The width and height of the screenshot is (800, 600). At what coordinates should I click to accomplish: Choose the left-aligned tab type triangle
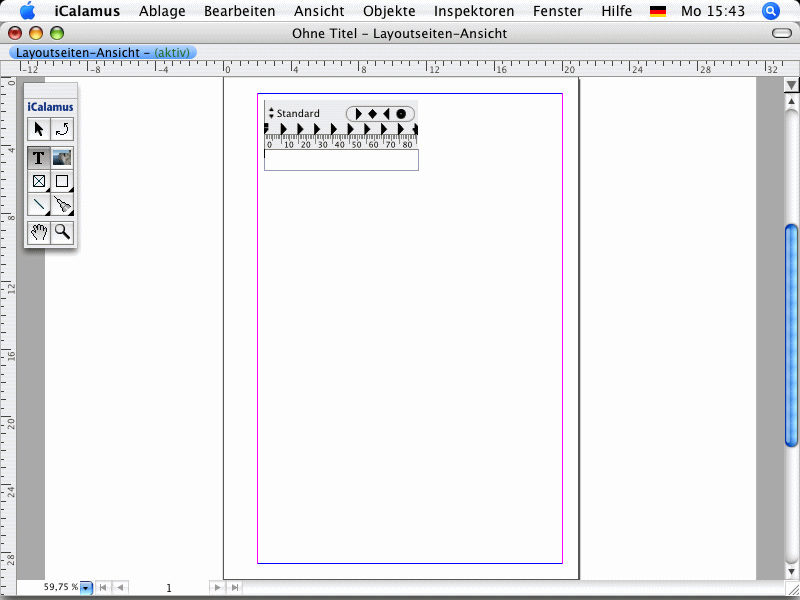[x=358, y=114]
